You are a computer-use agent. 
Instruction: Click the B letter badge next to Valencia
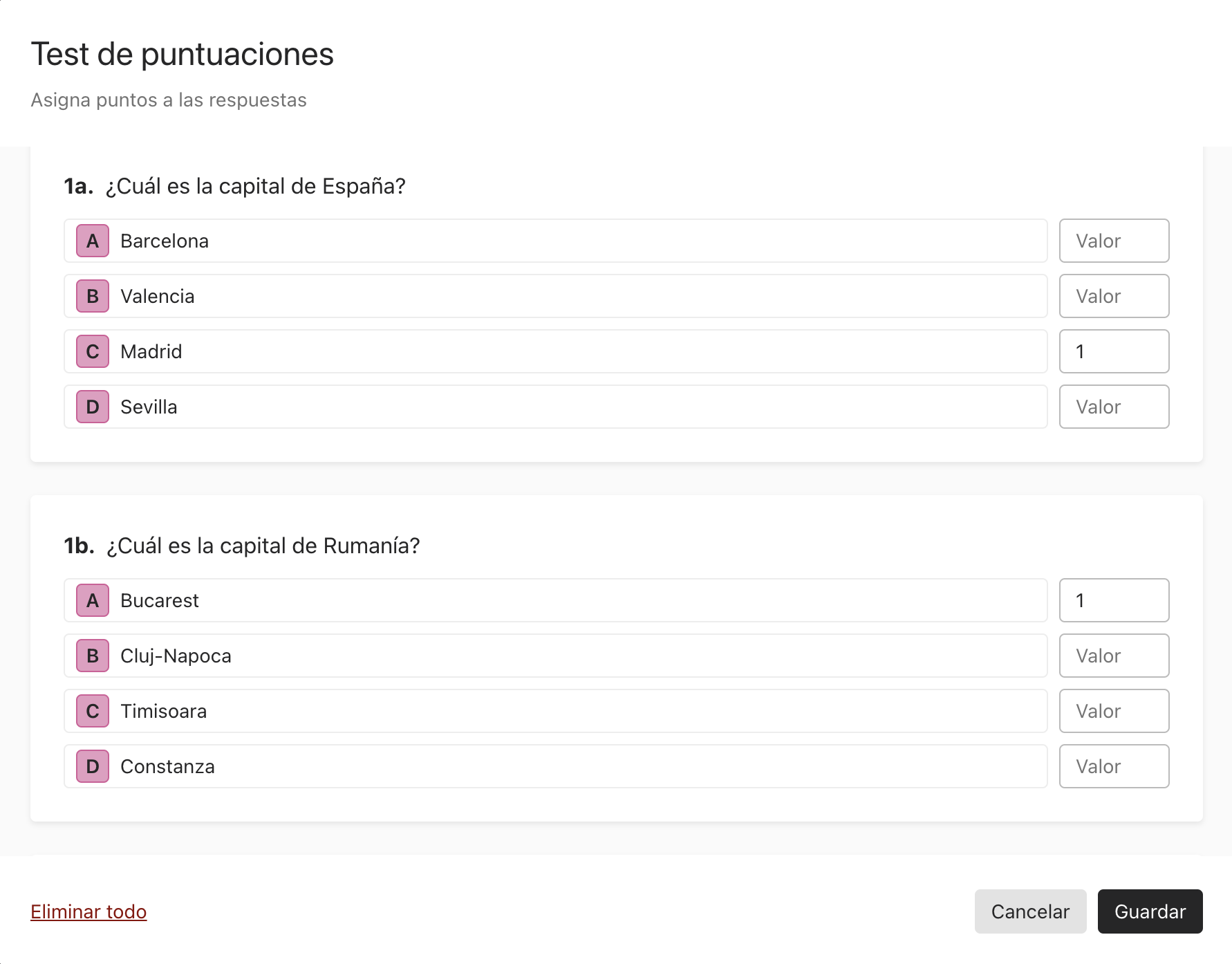(x=93, y=296)
